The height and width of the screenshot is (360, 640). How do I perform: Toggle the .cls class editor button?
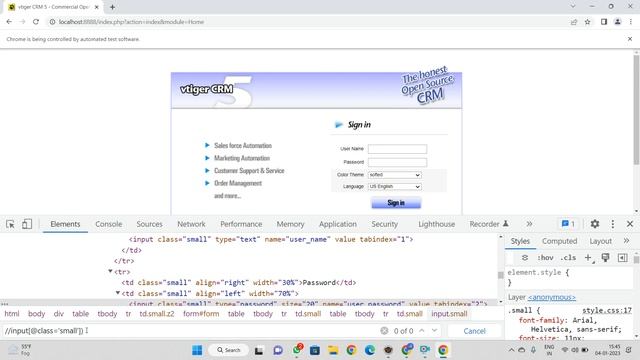[x=568, y=258]
